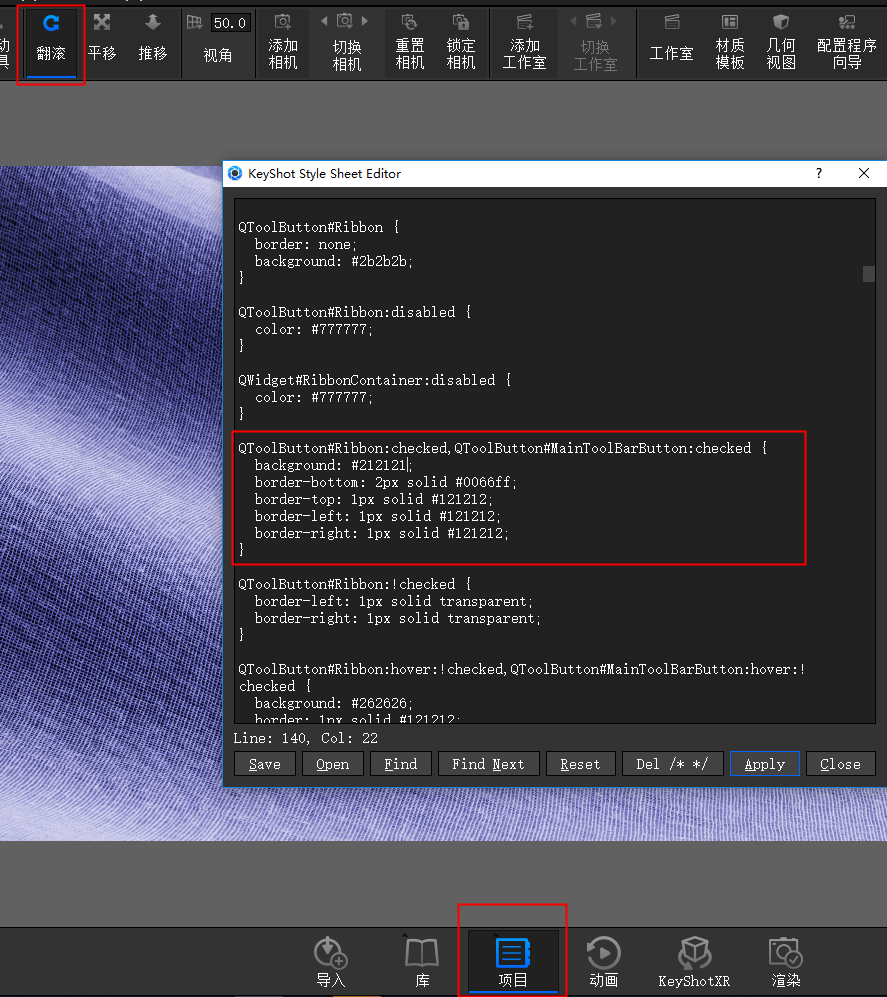This screenshot has width=887, height=997.
Task: Open the 动画 animation panel
Action: [x=603, y=962]
